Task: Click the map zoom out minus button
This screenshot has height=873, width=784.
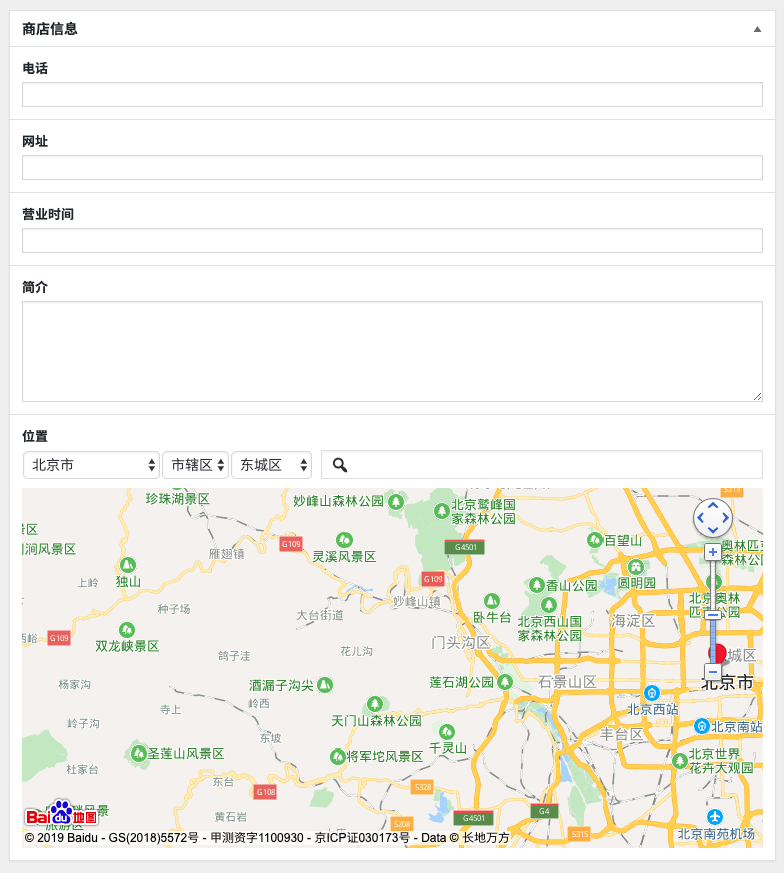Action: tap(713, 672)
